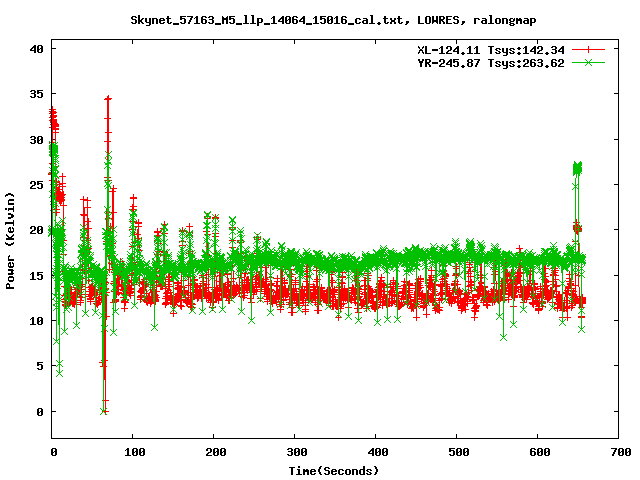The image size is (640, 480).
Task: Click x-axis tick label '500'
Action: point(458,452)
